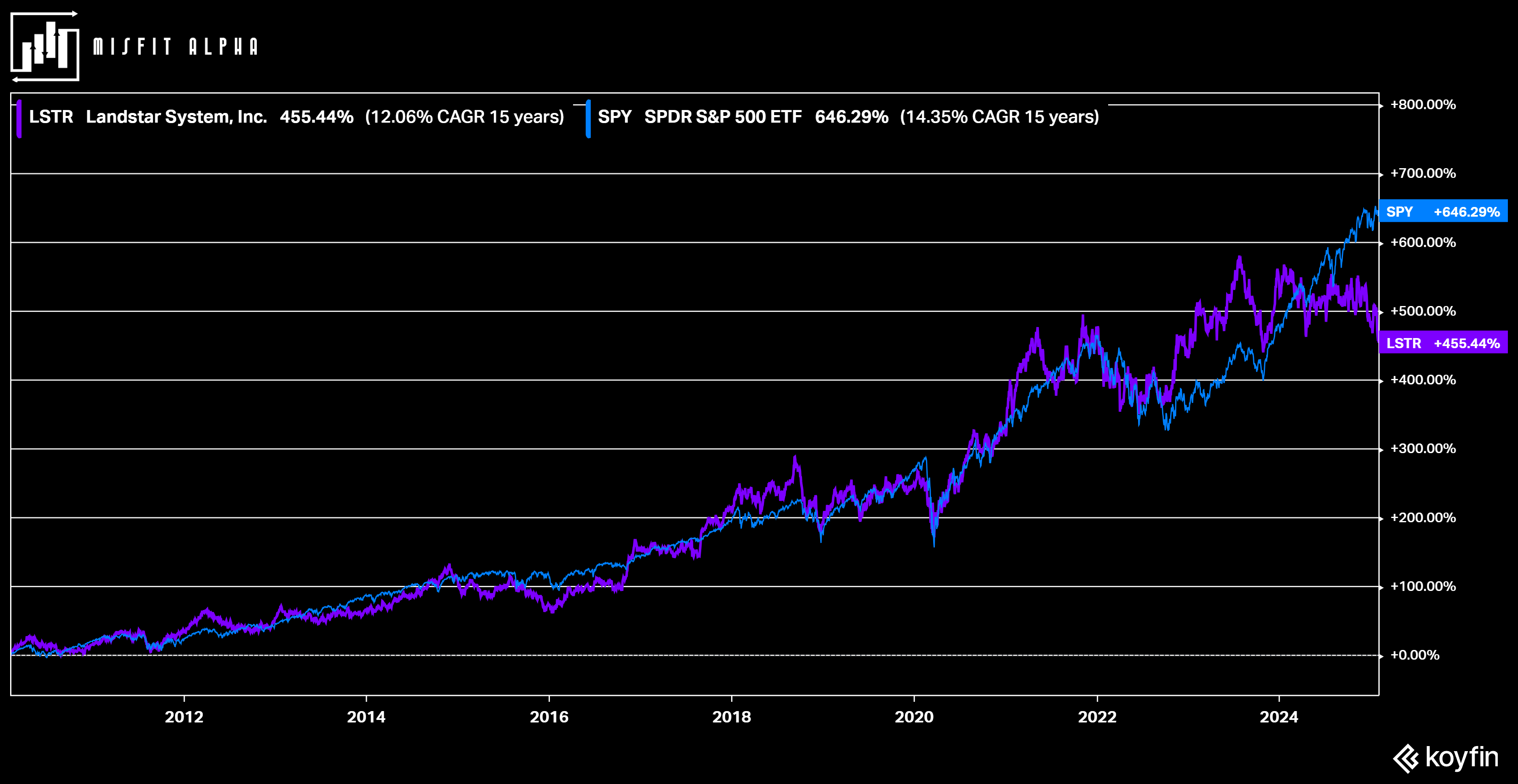
Task: Click the +500.00% y-axis label
Action: 1423,311
